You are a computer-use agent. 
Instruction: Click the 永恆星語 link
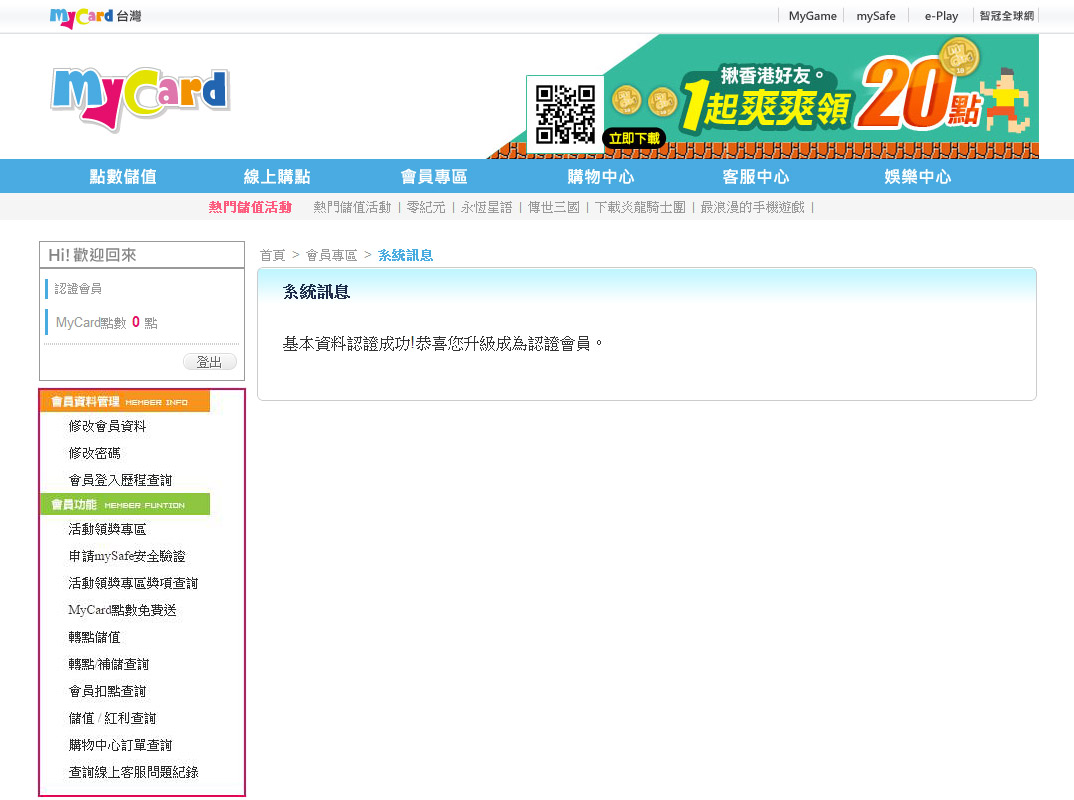[x=486, y=208]
